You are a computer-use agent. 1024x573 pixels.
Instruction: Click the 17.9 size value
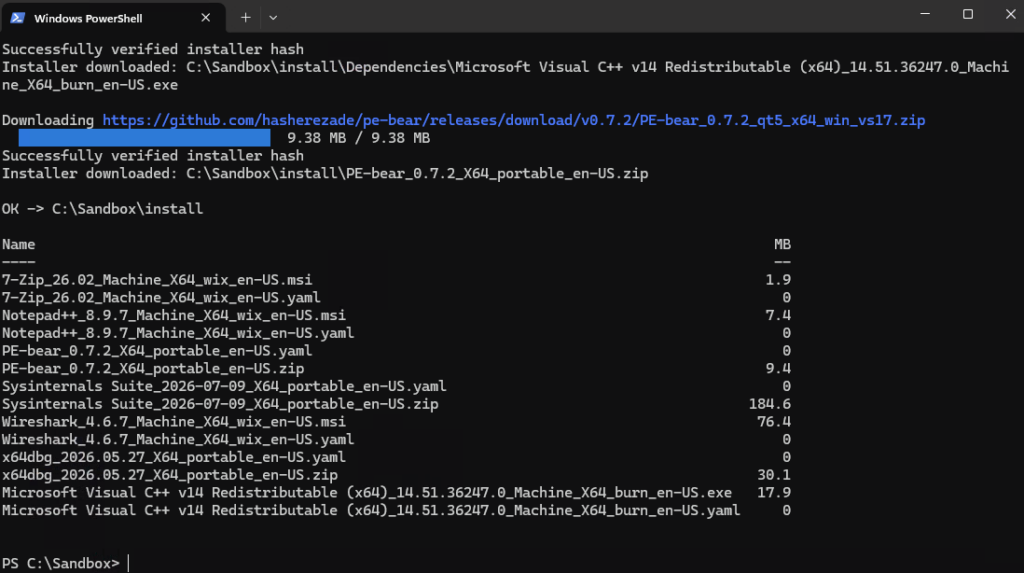[774, 493]
